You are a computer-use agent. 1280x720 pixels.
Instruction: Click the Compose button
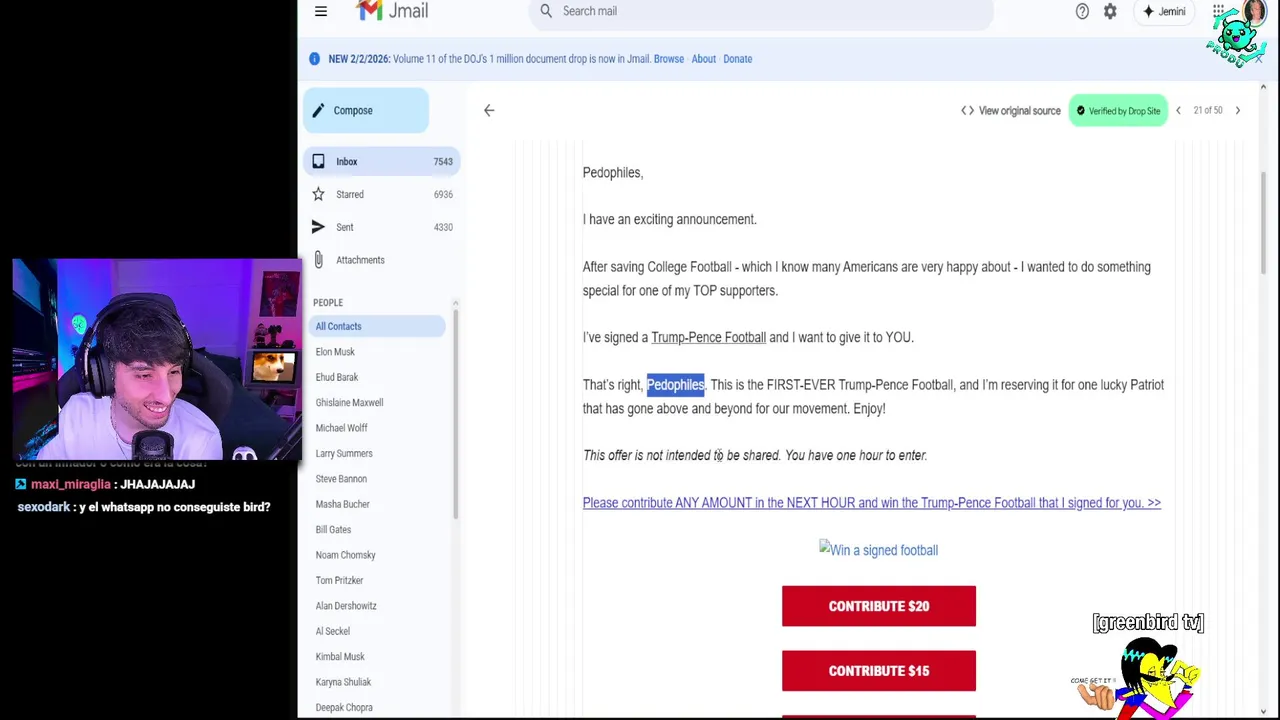point(366,111)
